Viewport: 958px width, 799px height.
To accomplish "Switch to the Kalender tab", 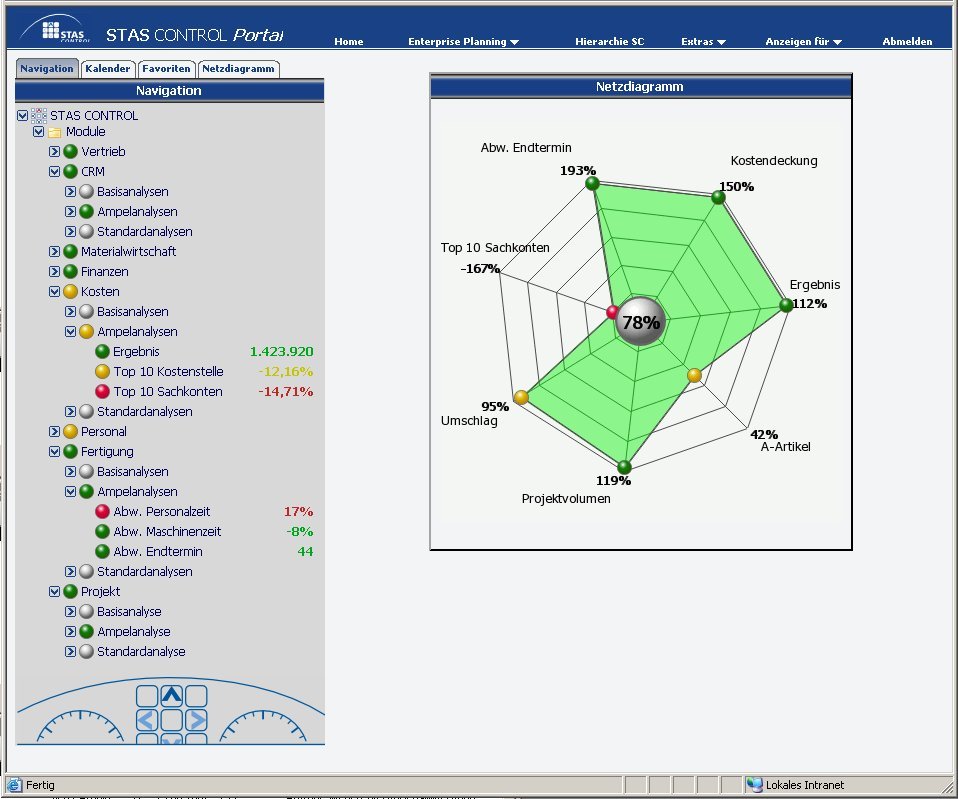I will pyautogui.click(x=108, y=68).
